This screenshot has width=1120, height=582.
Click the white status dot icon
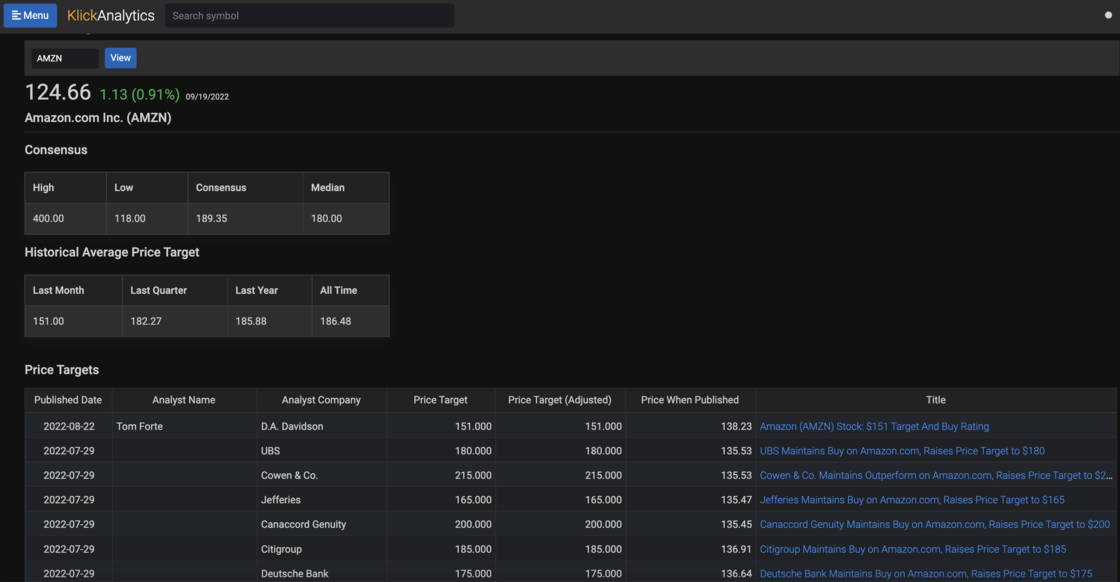click(x=1108, y=15)
